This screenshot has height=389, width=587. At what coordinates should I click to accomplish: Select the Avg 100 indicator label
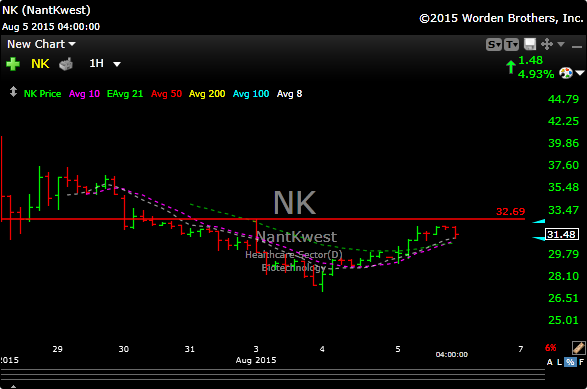pos(251,94)
